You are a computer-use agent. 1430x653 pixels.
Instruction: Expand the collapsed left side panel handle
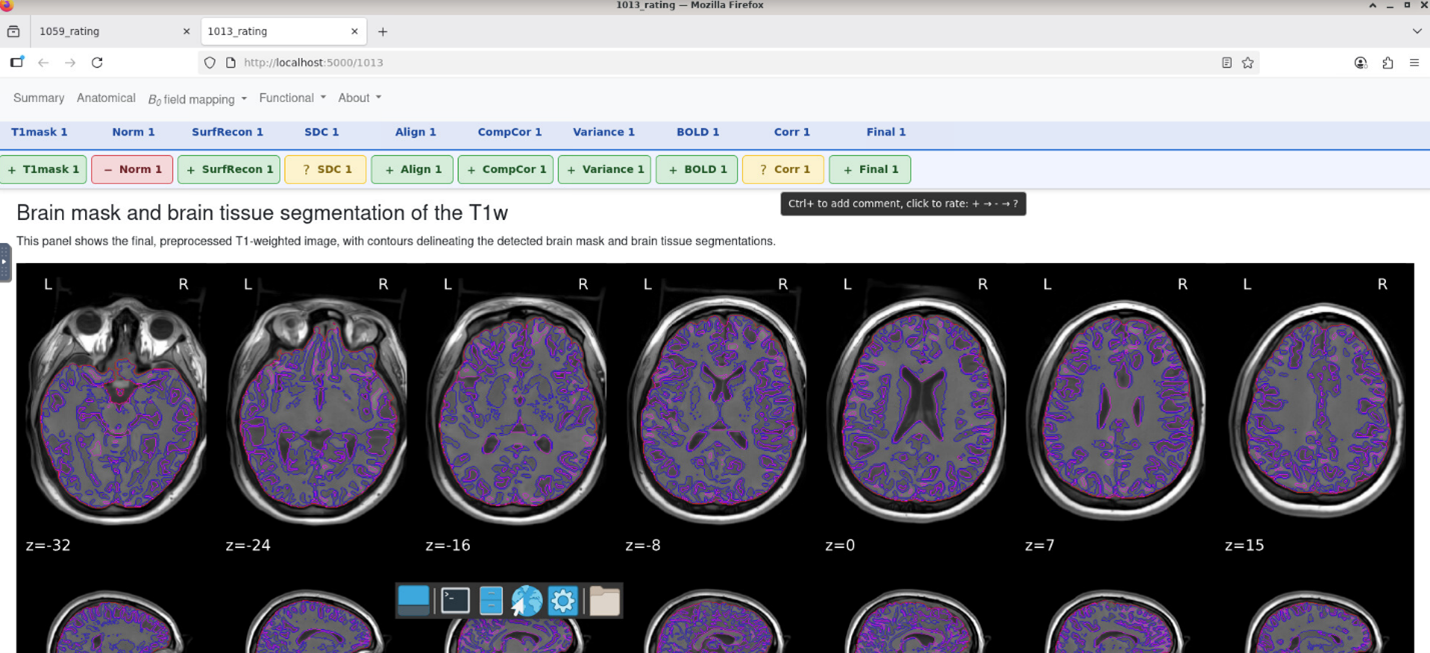click(5, 262)
